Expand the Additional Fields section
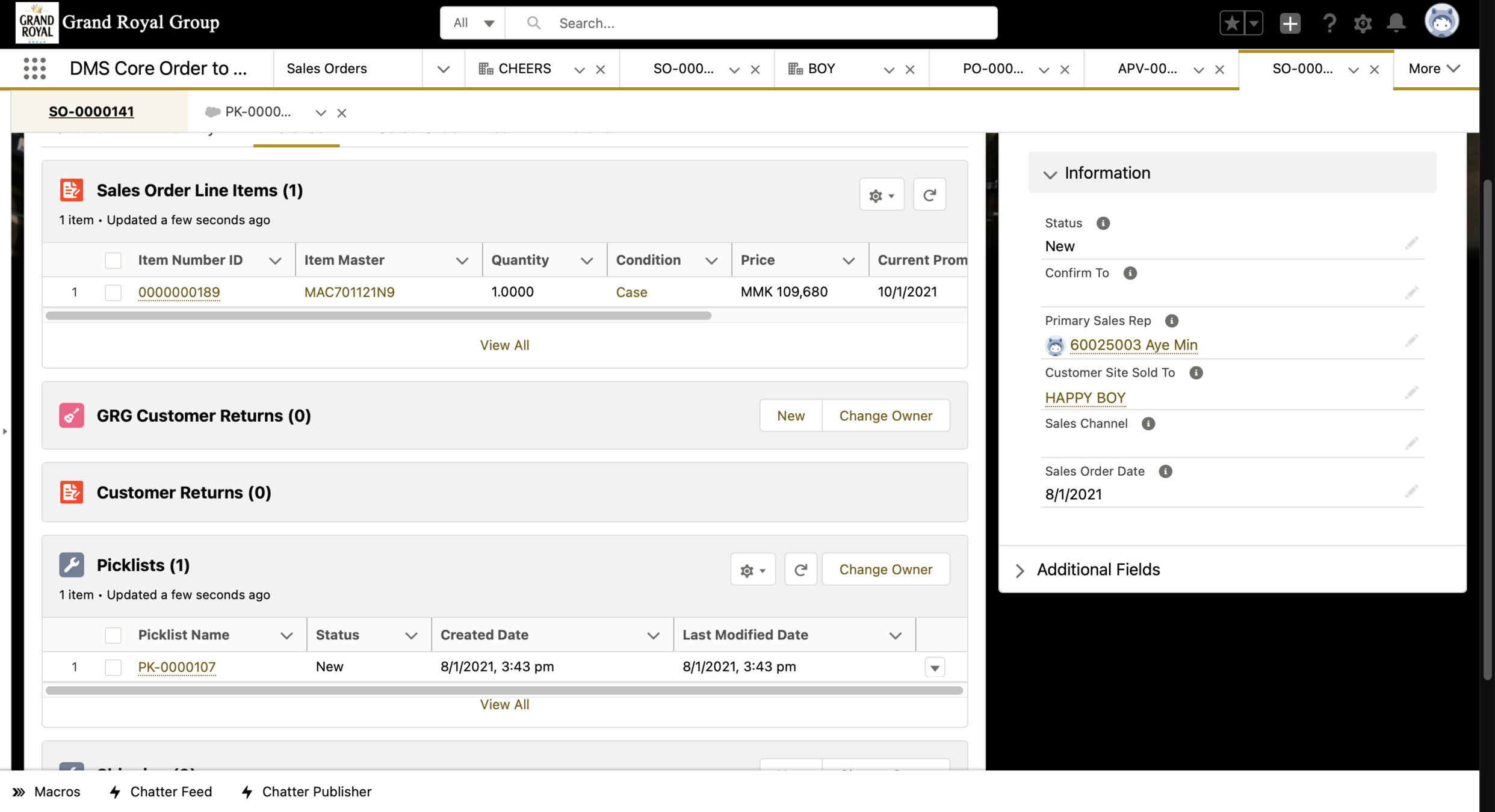Screen dimensions: 1495x812 pyautogui.click(x=1020, y=570)
